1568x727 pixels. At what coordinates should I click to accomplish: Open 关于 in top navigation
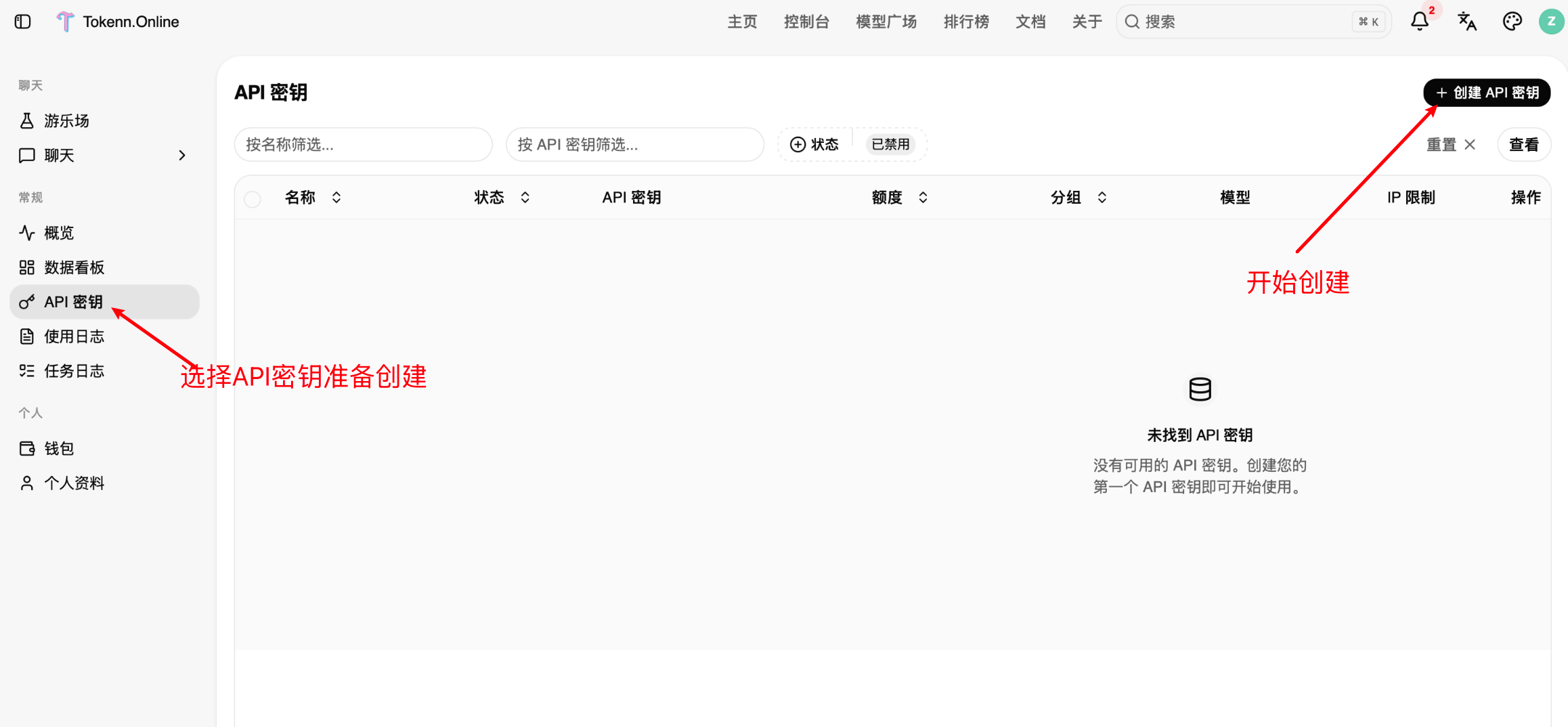(x=1087, y=22)
